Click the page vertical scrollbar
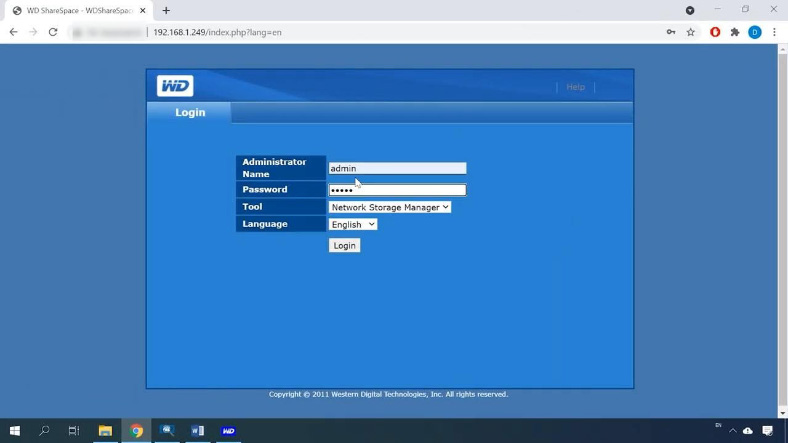The image size is (788, 443). pos(782,231)
